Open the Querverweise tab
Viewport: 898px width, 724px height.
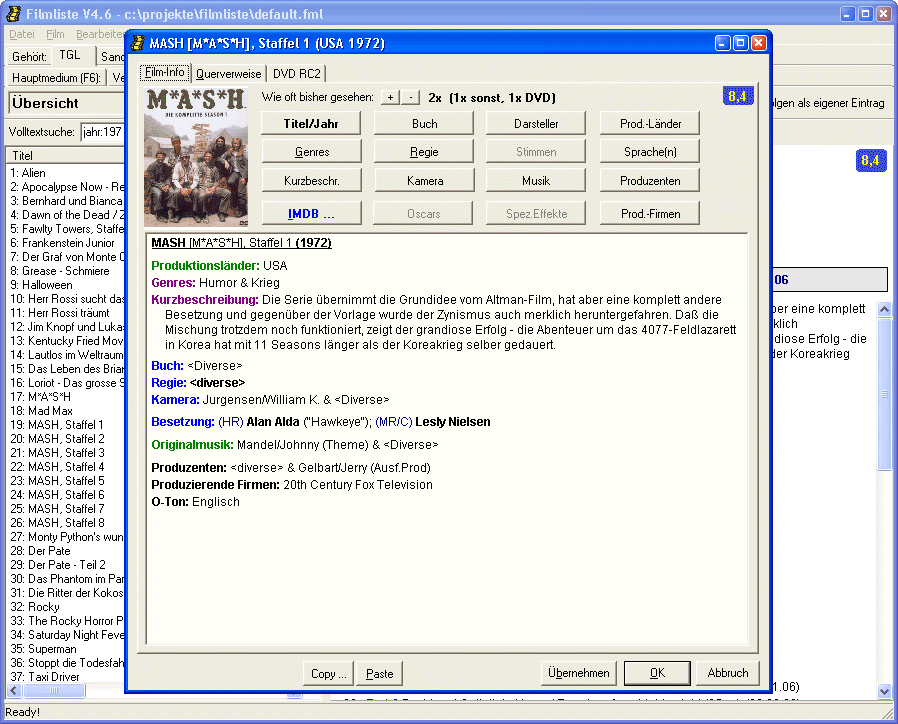tap(229, 74)
